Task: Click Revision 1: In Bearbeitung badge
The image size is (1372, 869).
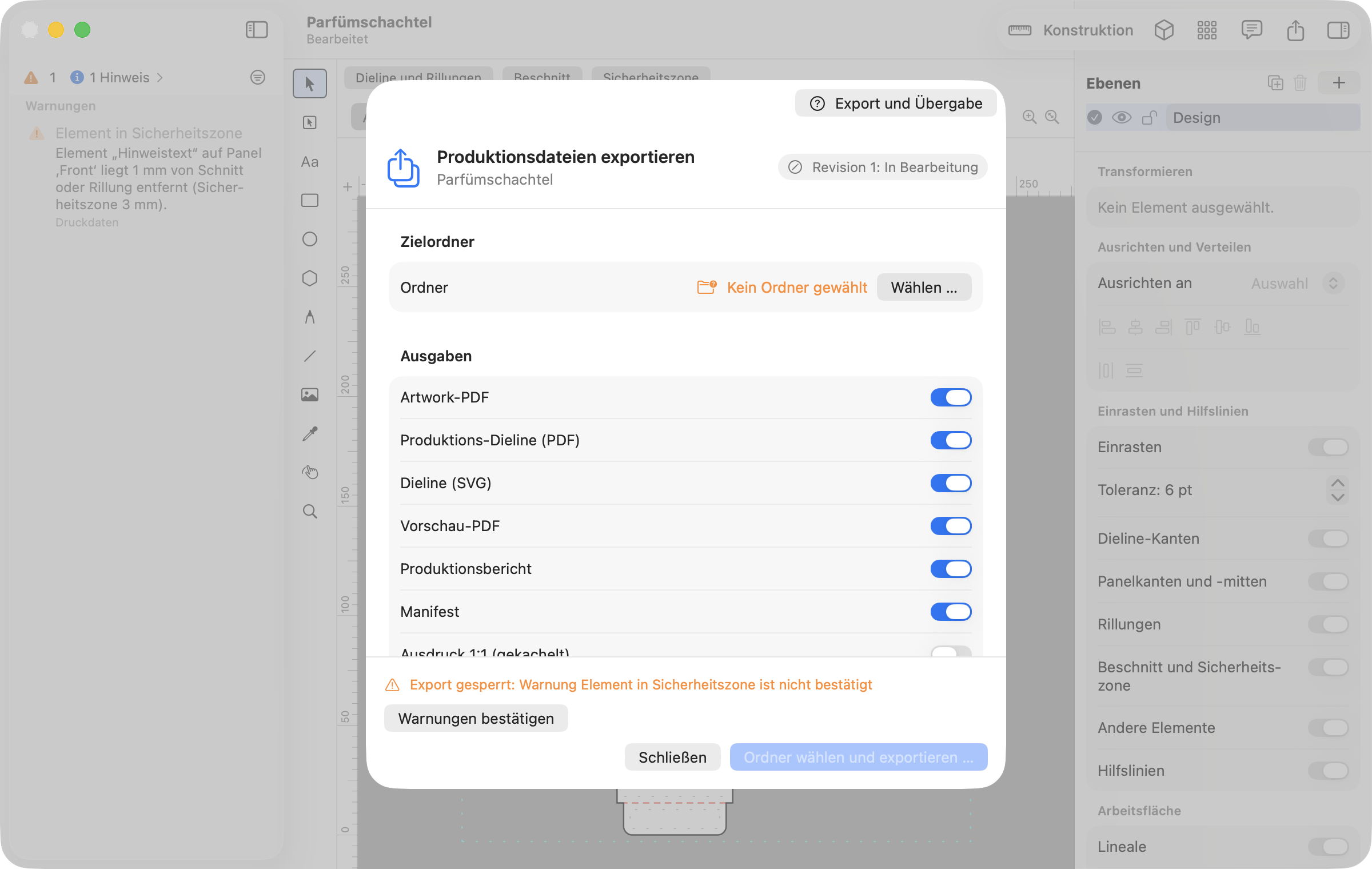Action: [883, 167]
